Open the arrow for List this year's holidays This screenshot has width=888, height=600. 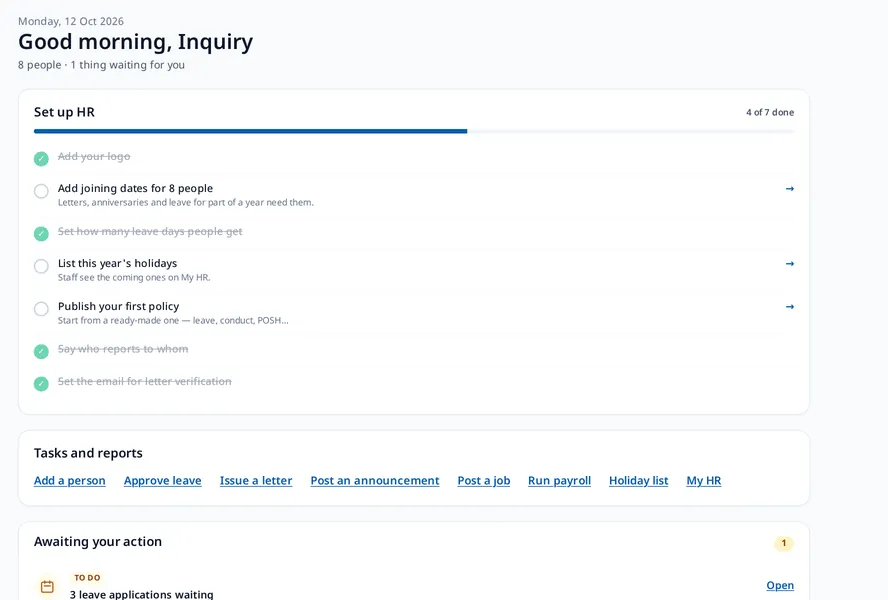click(789, 263)
